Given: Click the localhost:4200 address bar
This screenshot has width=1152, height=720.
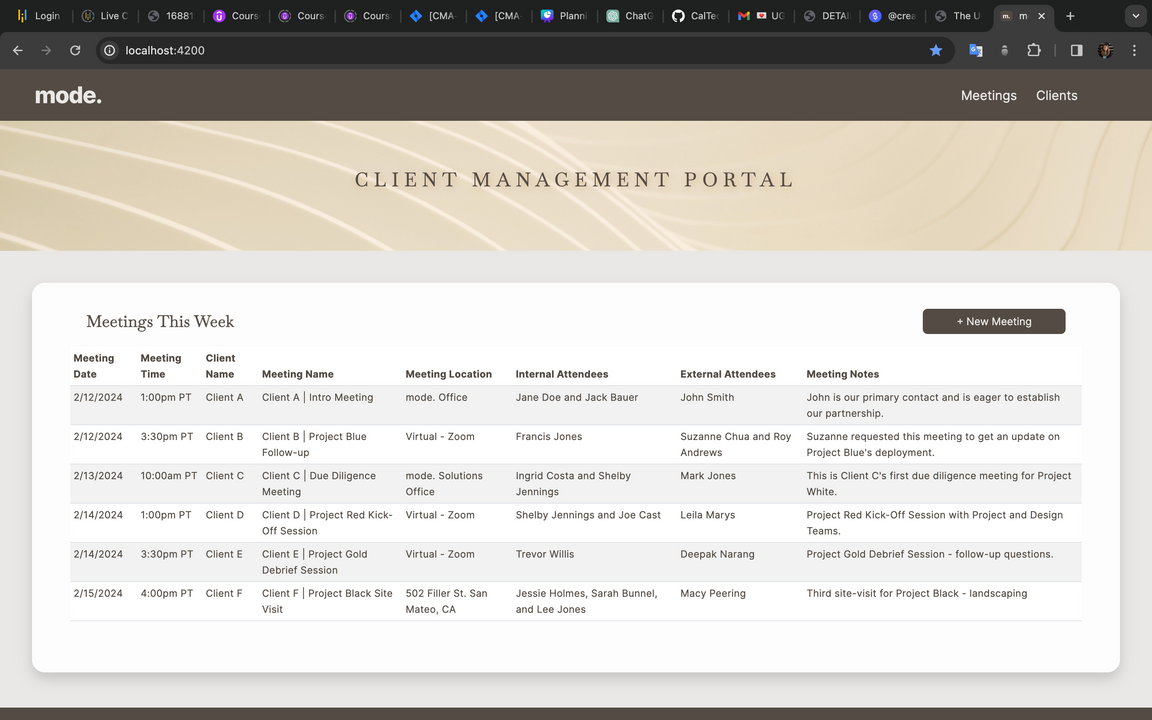Looking at the screenshot, I should (500, 50).
